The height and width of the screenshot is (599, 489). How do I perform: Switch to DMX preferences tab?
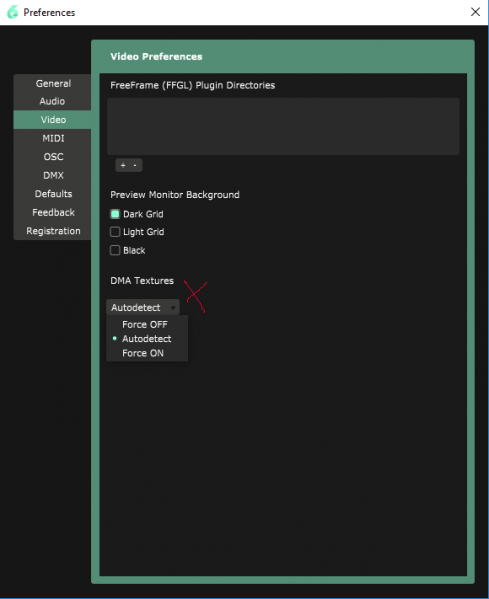coord(53,175)
